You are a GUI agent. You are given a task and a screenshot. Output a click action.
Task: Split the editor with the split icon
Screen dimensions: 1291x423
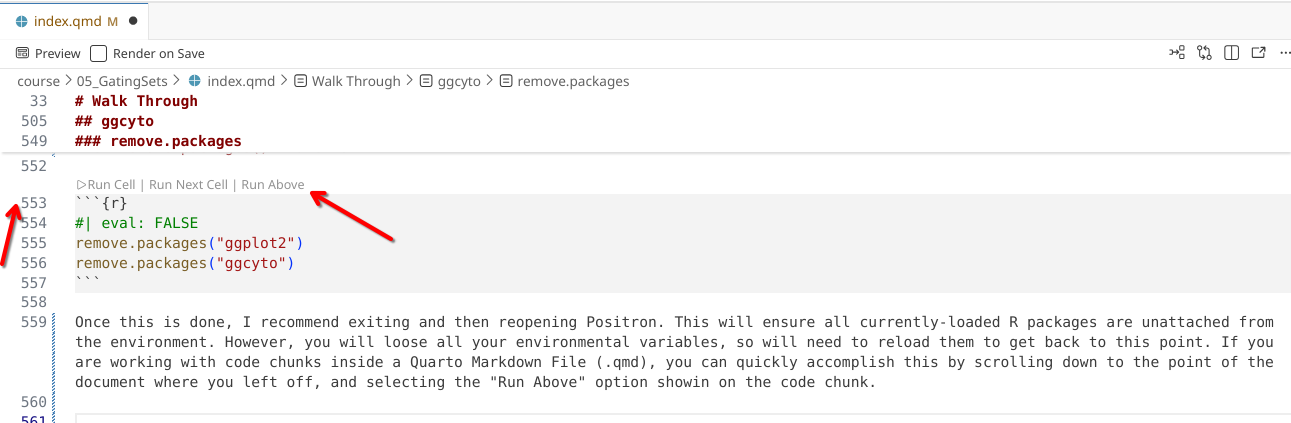[1232, 53]
